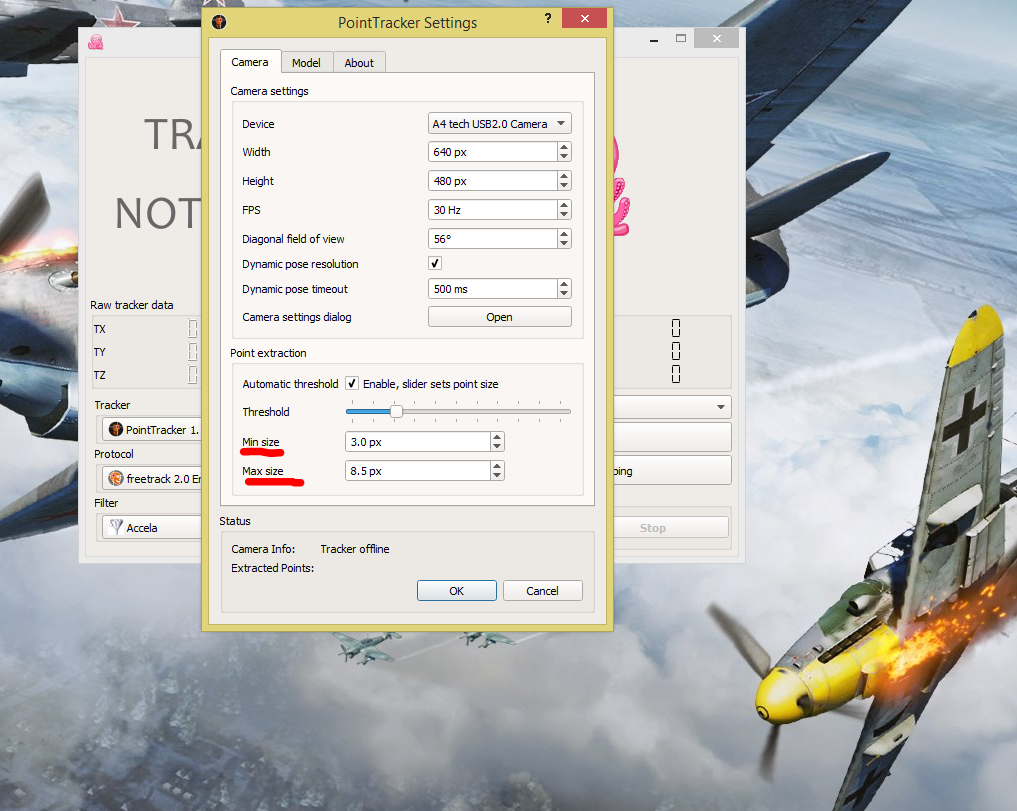The width and height of the screenshot is (1017, 811).
Task: Confirm settings with the OK button
Action: 457,590
